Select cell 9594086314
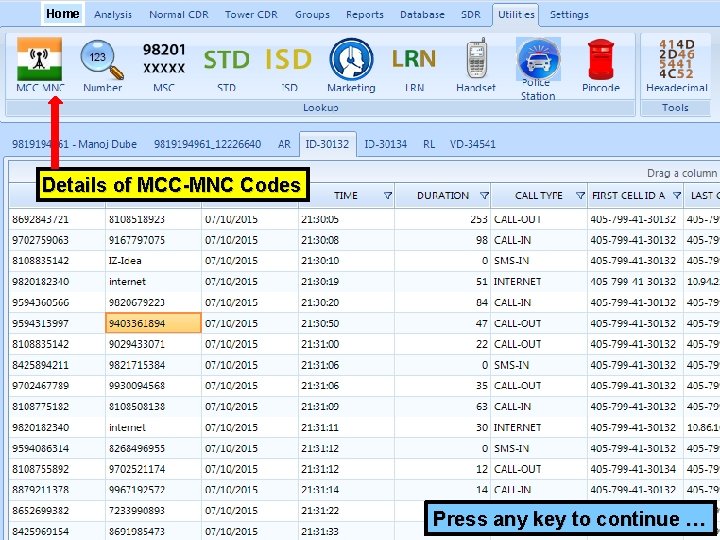This screenshot has height=540, width=720. click(x=57, y=448)
